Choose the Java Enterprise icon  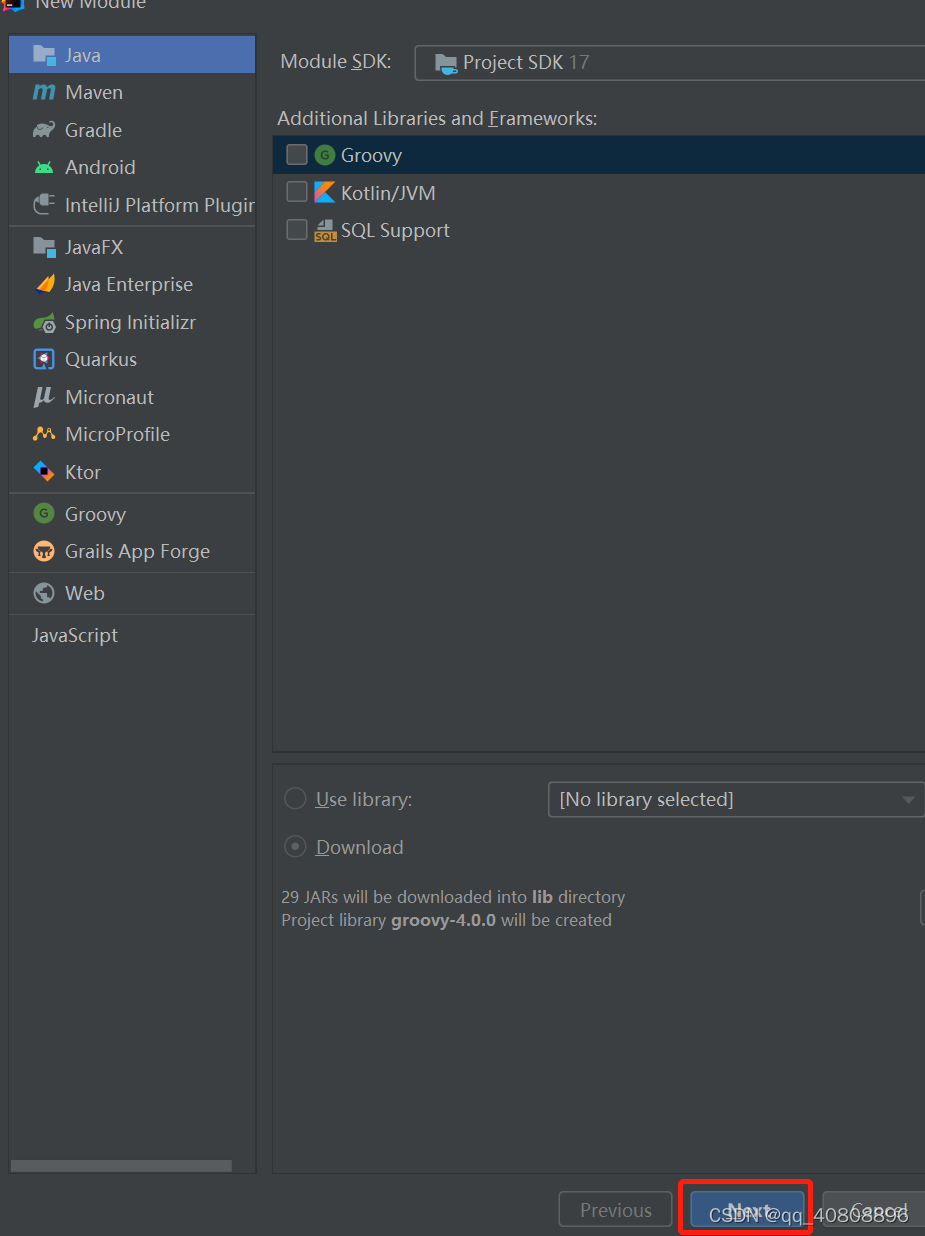[x=44, y=284]
